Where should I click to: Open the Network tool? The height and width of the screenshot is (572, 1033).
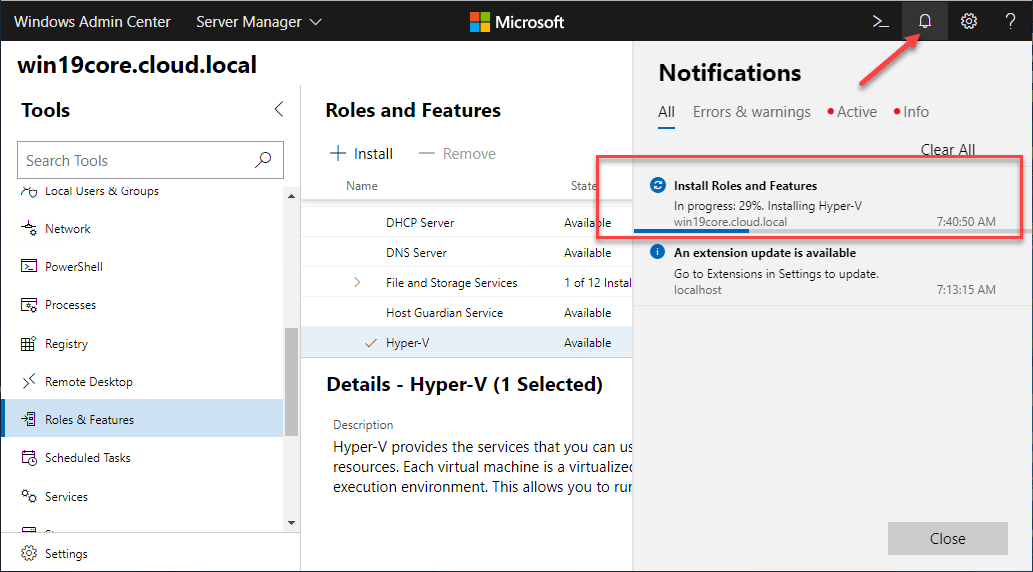tap(67, 229)
